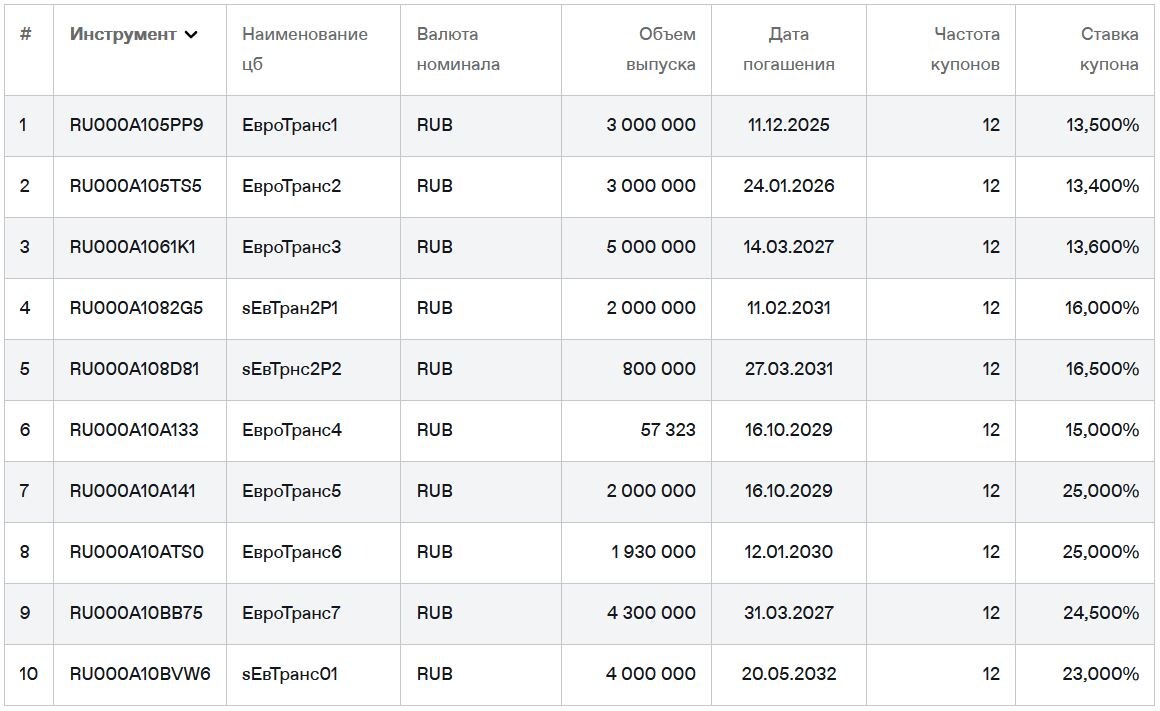Open the sort arrow next to Инструмент header
1160x711 pixels.
tap(191, 34)
